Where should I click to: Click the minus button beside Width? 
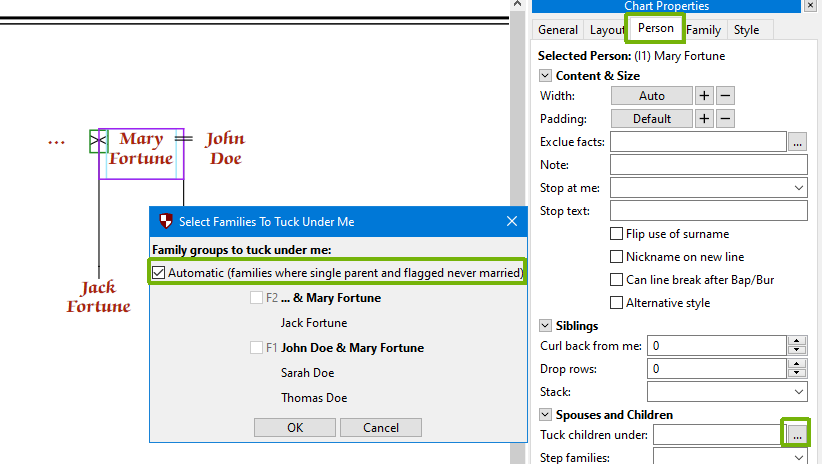tap(726, 96)
